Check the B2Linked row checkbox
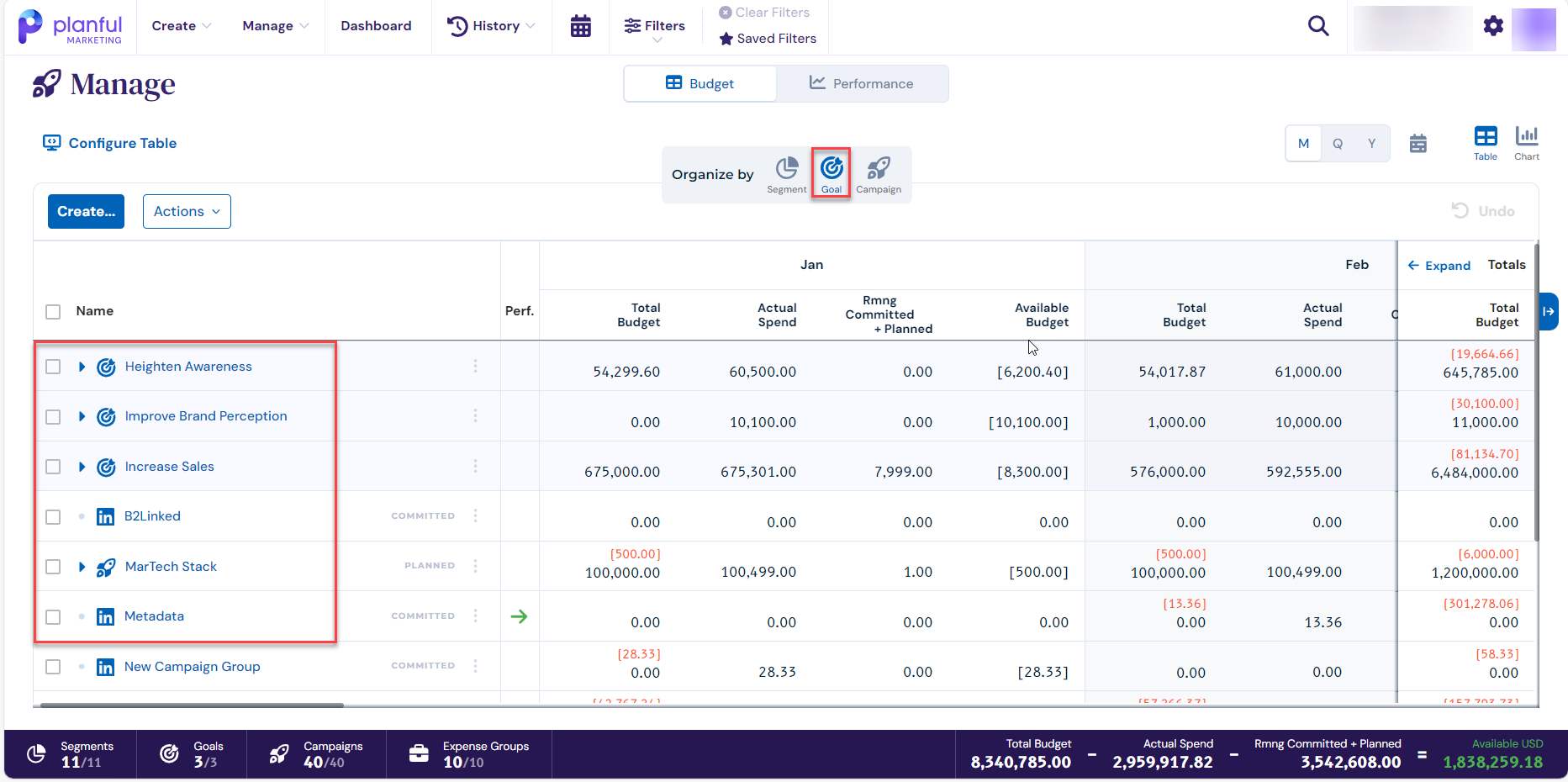The width and height of the screenshot is (1568, 782). click(53, 517)
